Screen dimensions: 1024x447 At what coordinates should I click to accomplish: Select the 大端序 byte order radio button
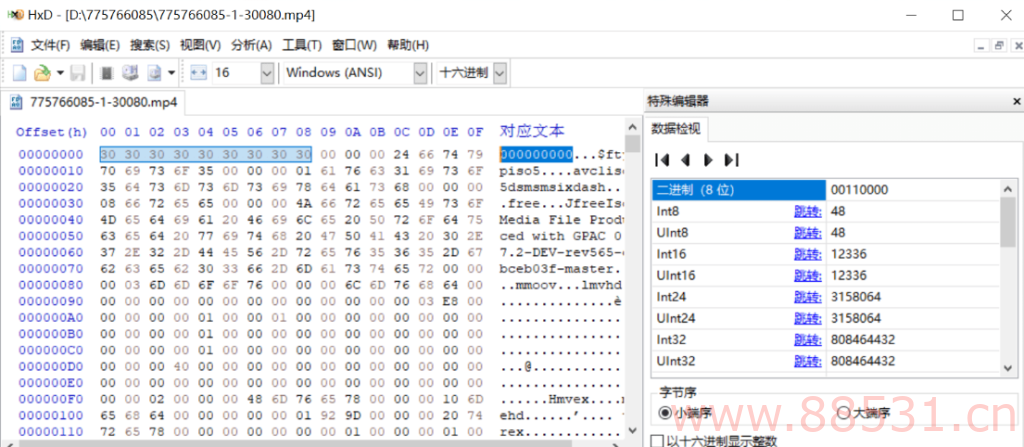pos(843,413)
